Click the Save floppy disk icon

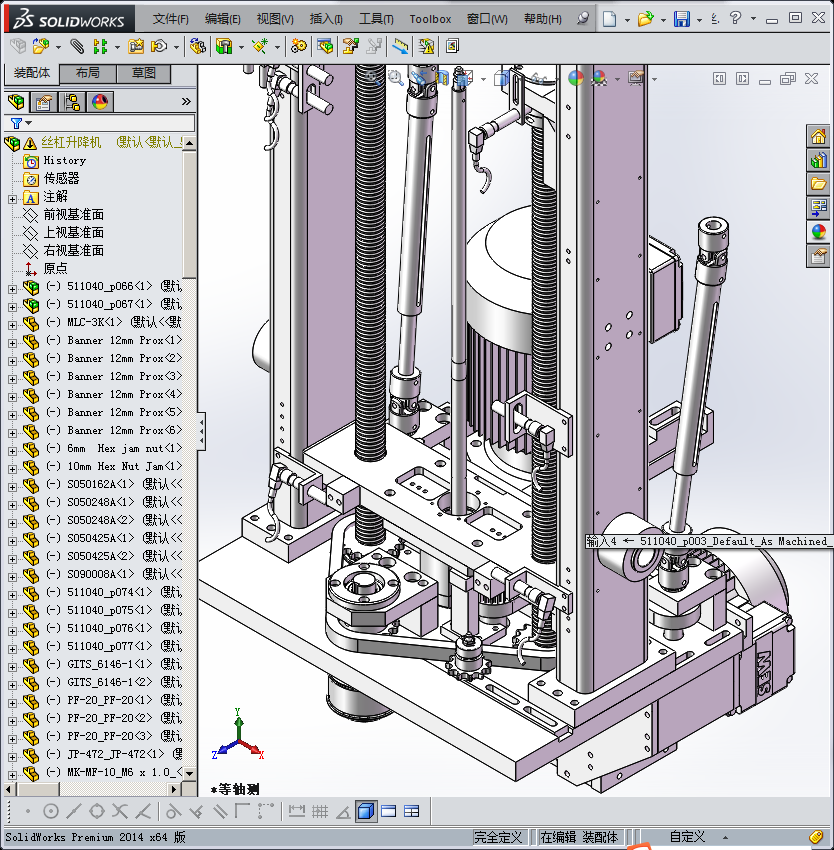[x=682, y=19]
